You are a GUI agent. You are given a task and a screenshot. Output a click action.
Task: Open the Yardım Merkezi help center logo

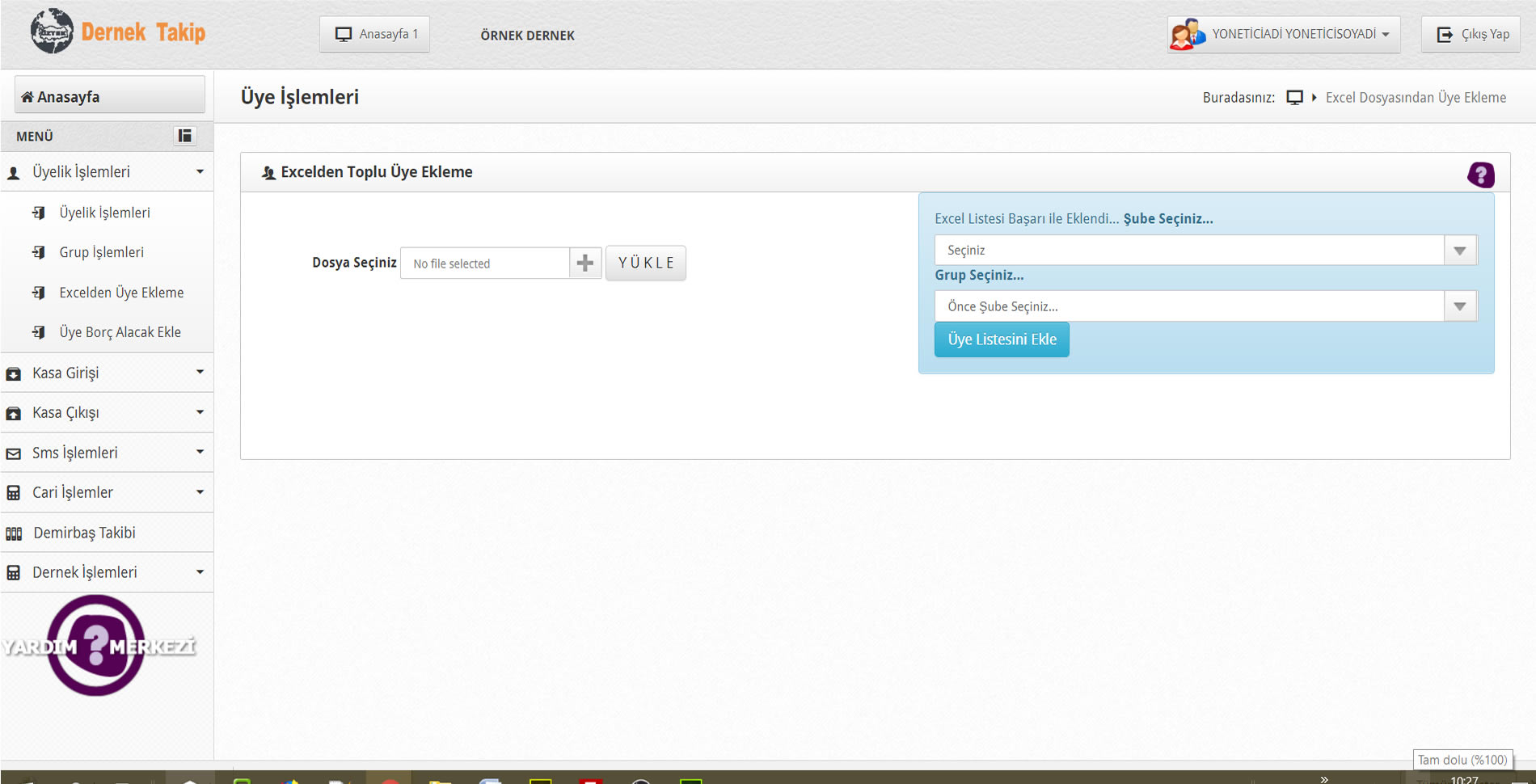click(97, 646)
